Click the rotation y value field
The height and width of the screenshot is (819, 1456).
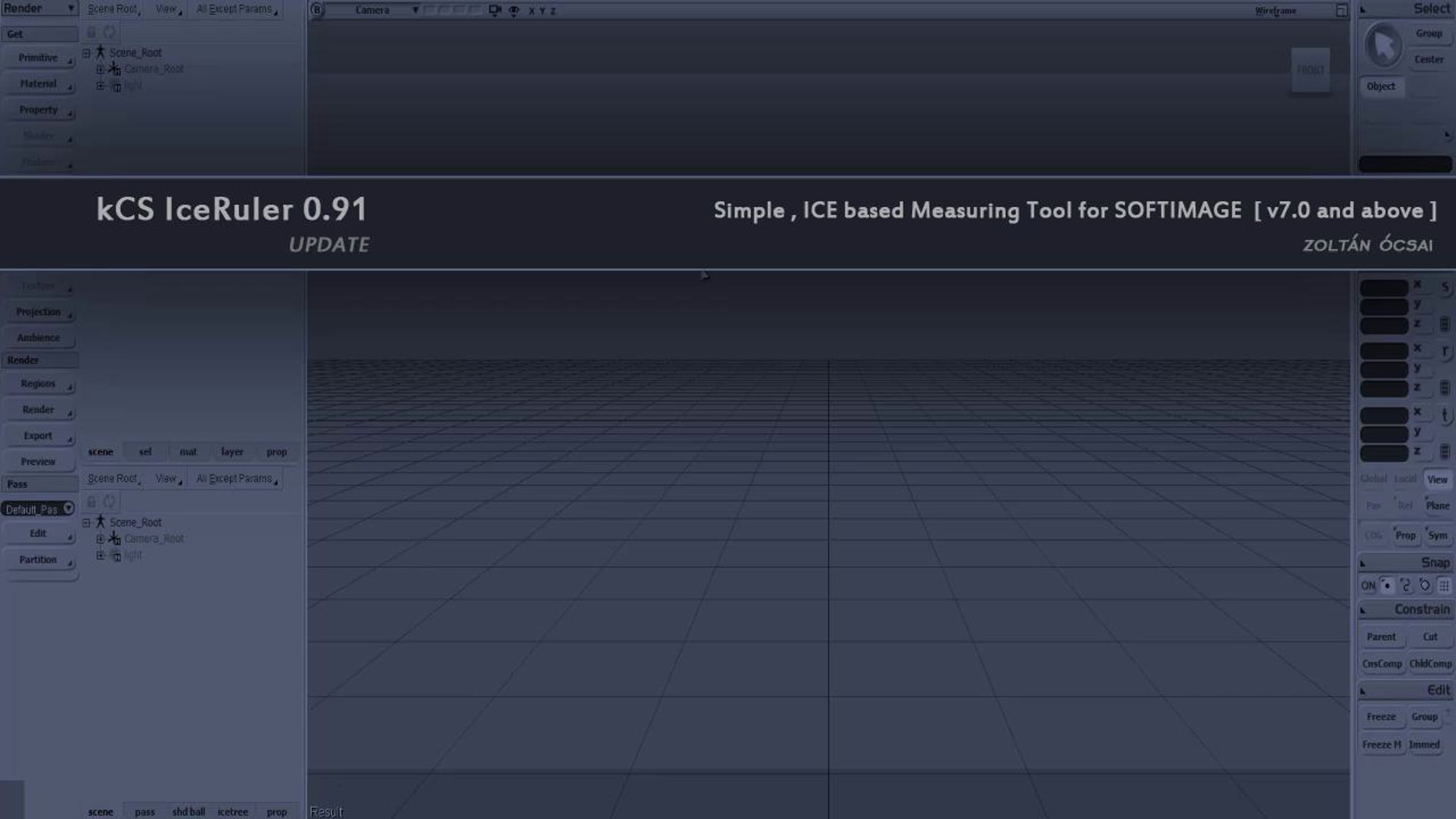(1384, 370)
